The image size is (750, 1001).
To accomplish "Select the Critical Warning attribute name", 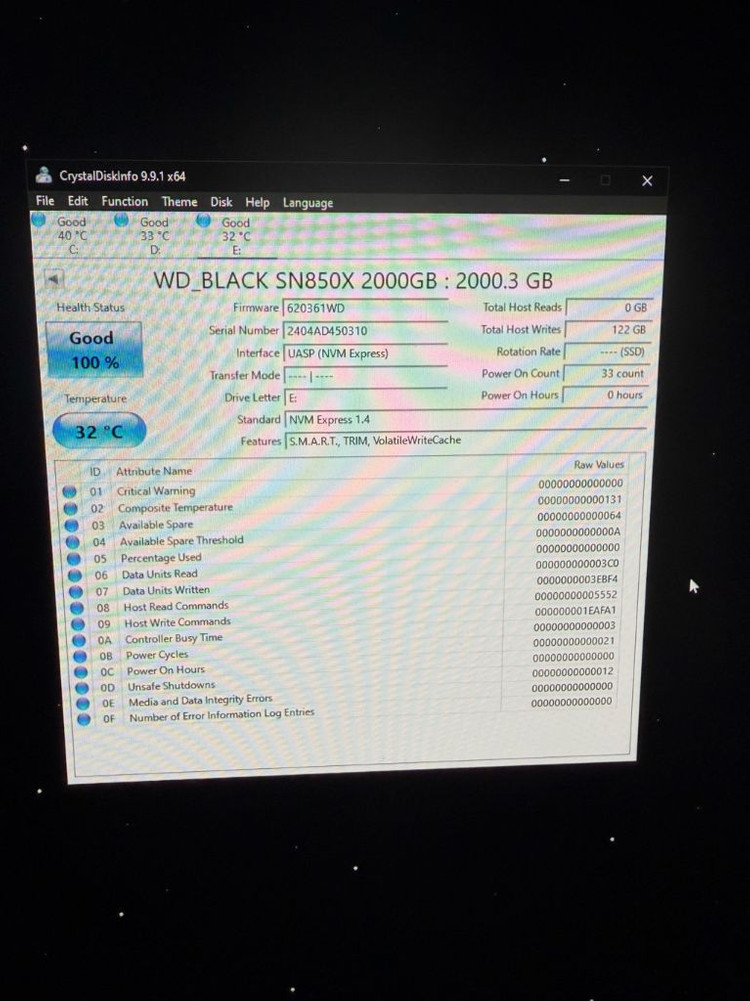I will click(156, 491).
